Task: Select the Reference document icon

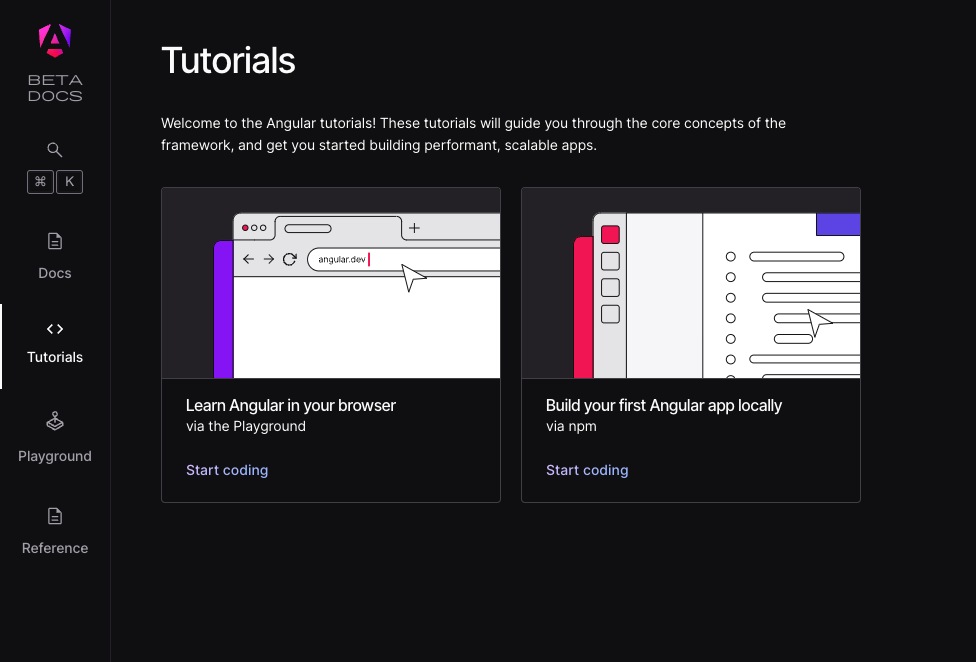Action: [x=54, y=516]
